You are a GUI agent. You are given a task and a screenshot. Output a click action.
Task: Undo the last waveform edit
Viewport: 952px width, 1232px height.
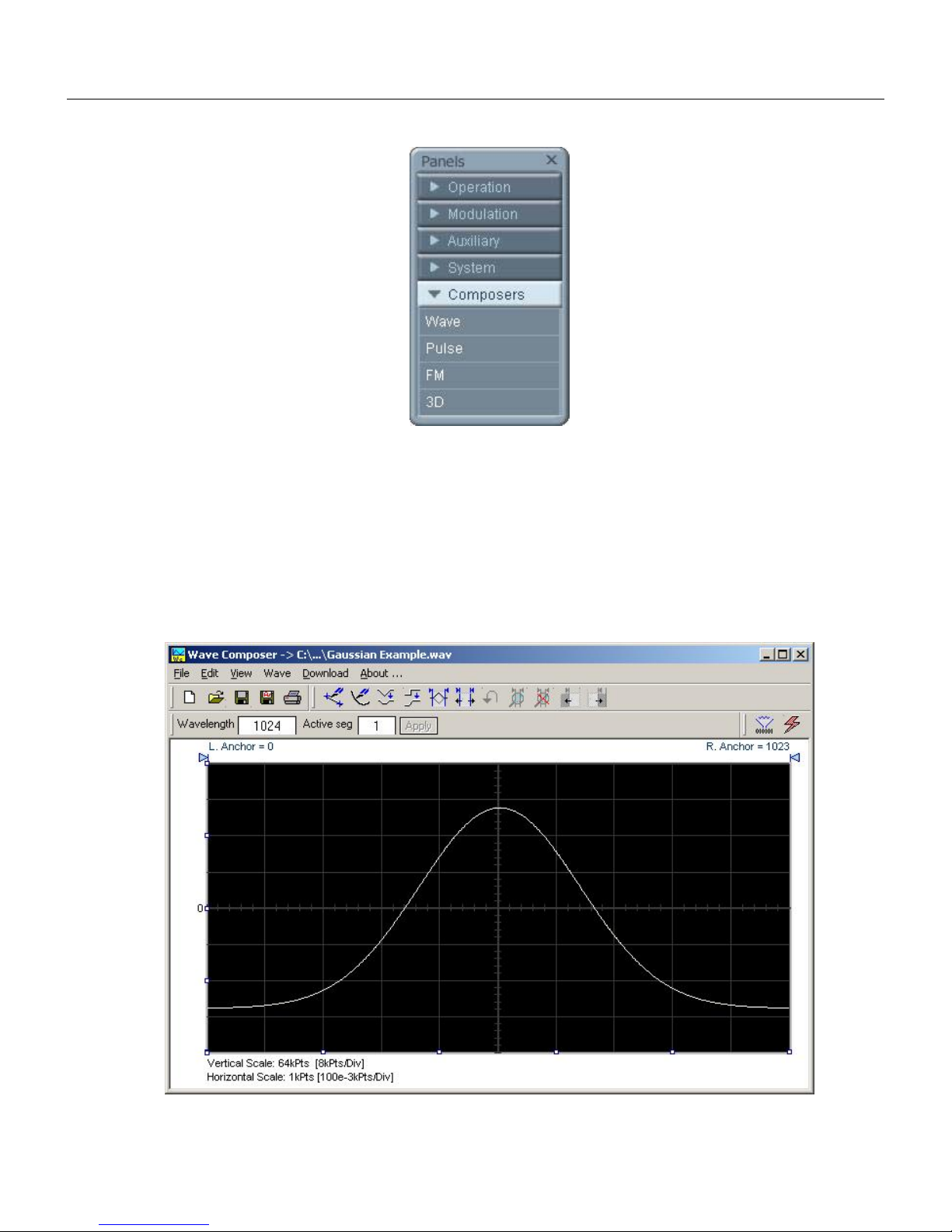(490, 697)
